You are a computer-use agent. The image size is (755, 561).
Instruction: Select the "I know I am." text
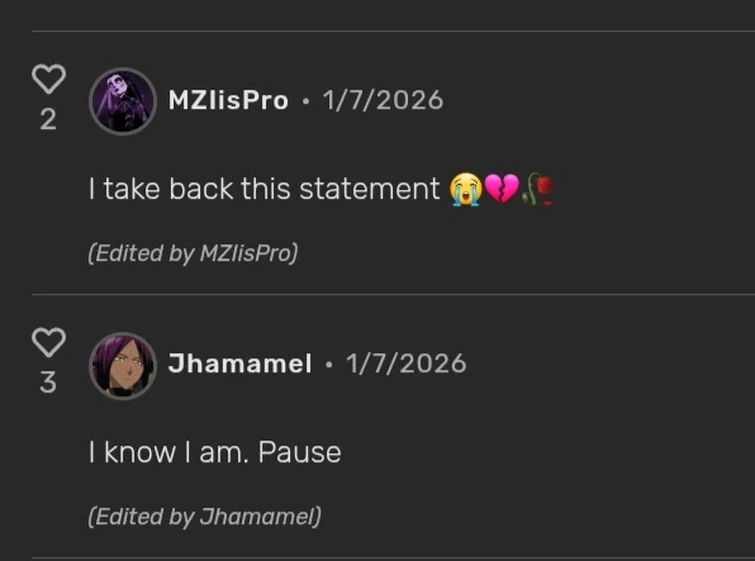tap(168, 453)
